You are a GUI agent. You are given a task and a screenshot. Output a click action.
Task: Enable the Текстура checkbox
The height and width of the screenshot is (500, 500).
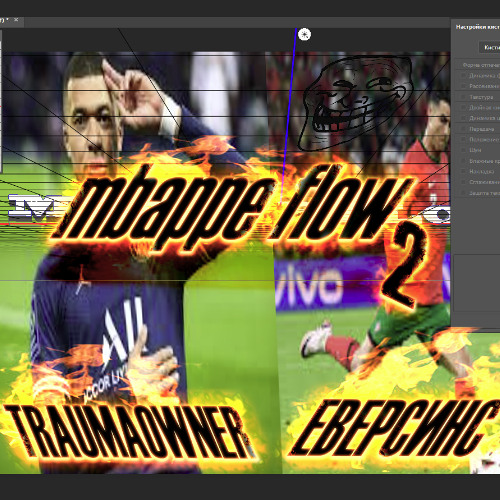click(463, 97)
